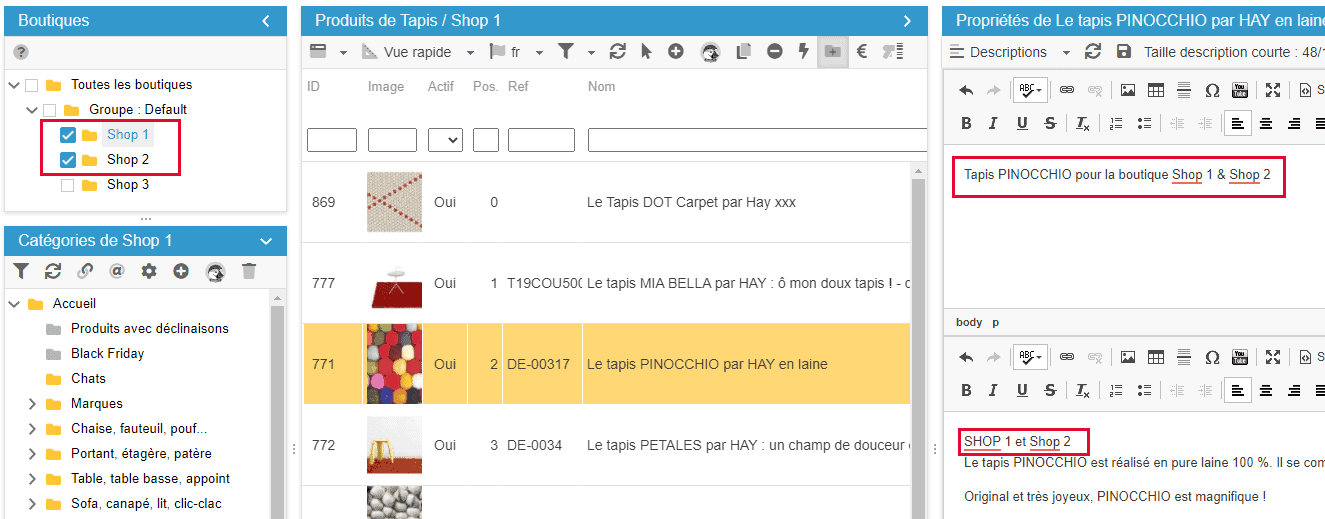Screen dimensions: 1325x519
Task: Open the Vue rapide view dropdown
Action: (418, 52)
